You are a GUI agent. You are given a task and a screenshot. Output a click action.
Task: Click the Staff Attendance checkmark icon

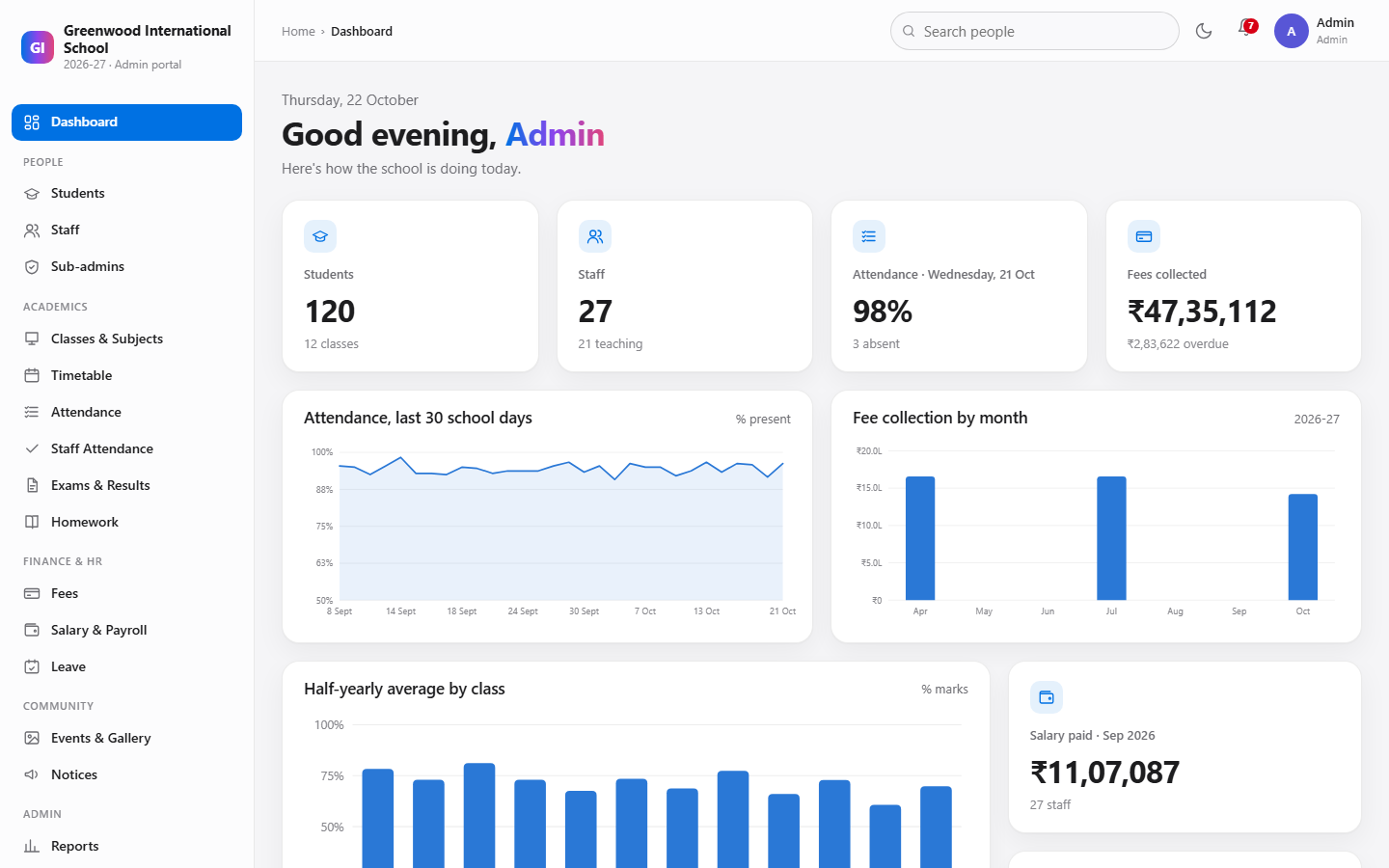32,449
